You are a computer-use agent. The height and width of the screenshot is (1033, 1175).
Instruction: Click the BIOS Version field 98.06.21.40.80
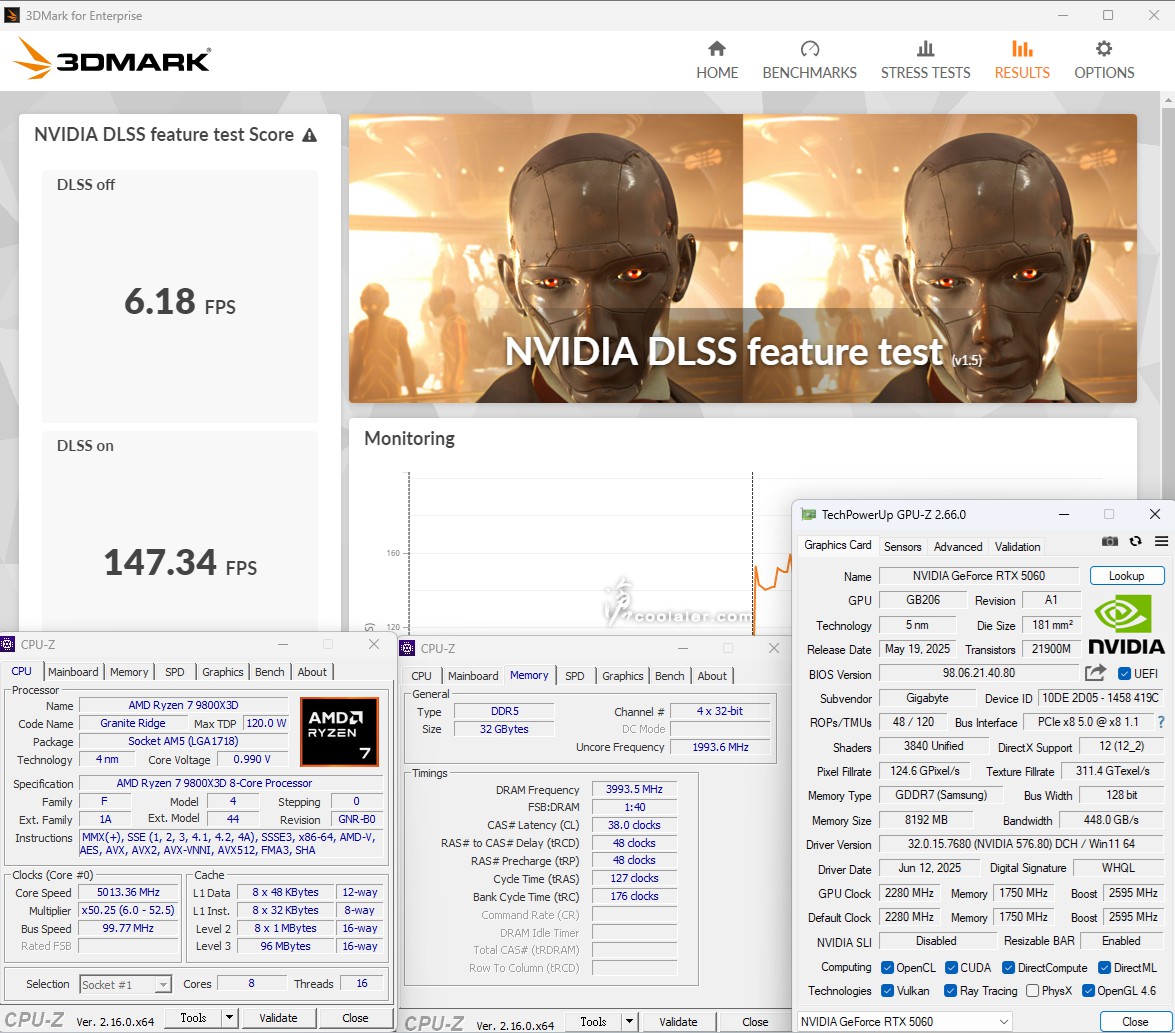979,673
